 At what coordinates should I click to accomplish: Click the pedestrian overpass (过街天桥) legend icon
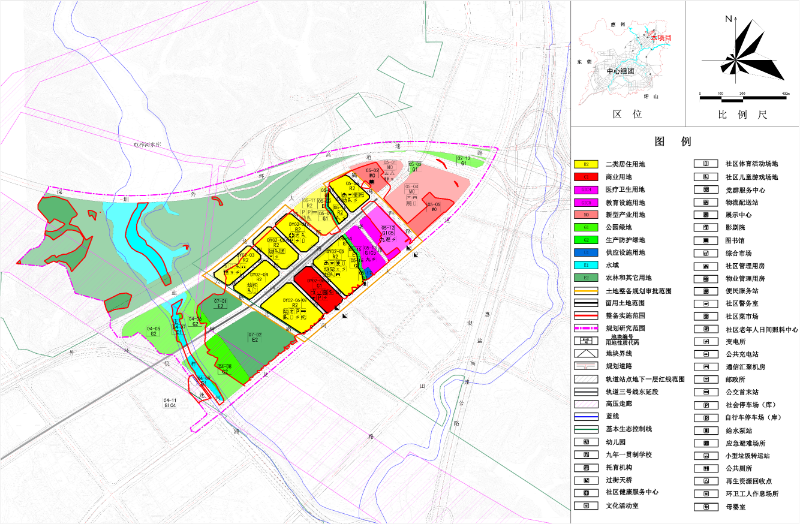coord(584,479)
